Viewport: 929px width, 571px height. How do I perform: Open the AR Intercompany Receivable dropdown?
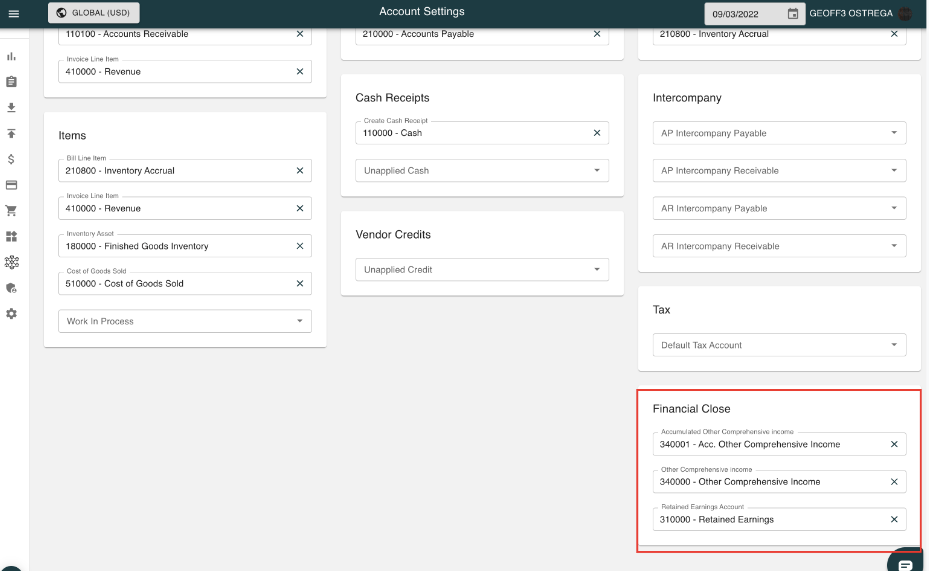point(779,246)
